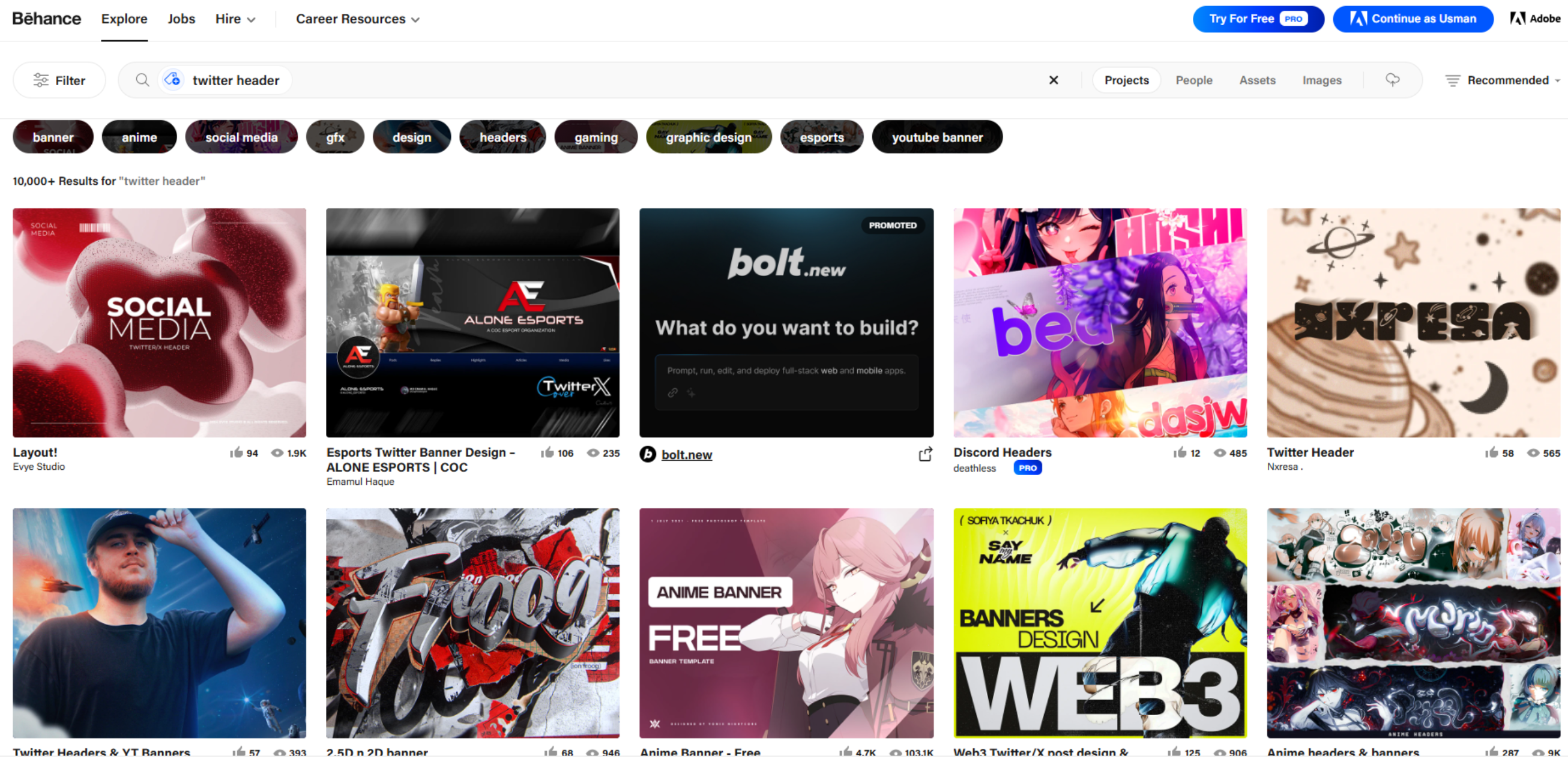
Task: Click the Try For Free PRO button
Action: click(x=1258, y=18)
